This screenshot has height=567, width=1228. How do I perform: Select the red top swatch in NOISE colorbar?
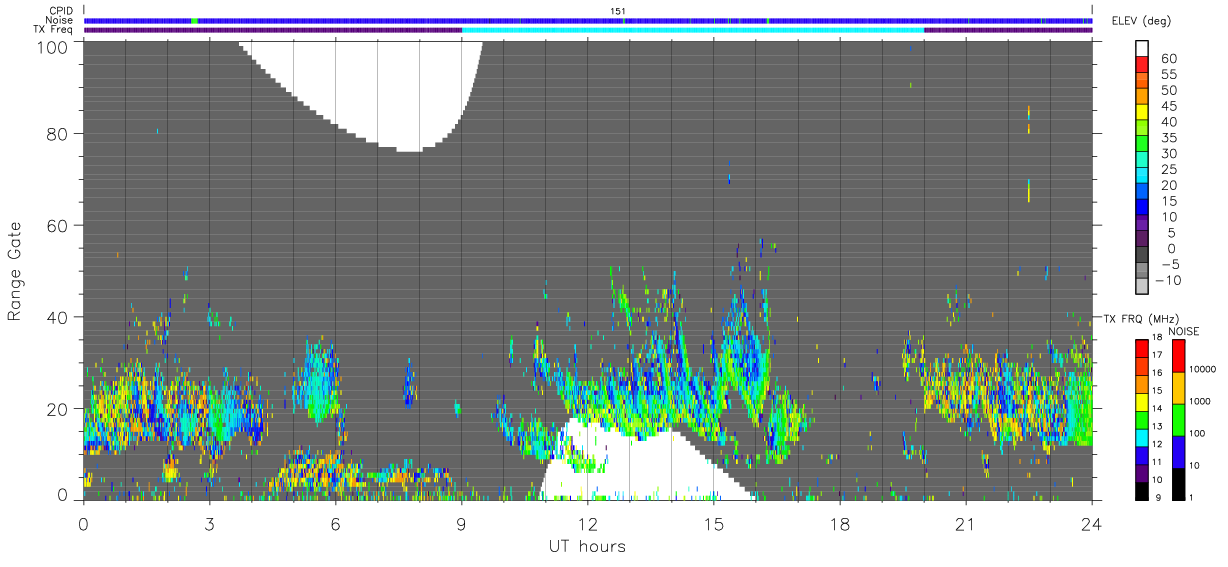pos(1177,354)
